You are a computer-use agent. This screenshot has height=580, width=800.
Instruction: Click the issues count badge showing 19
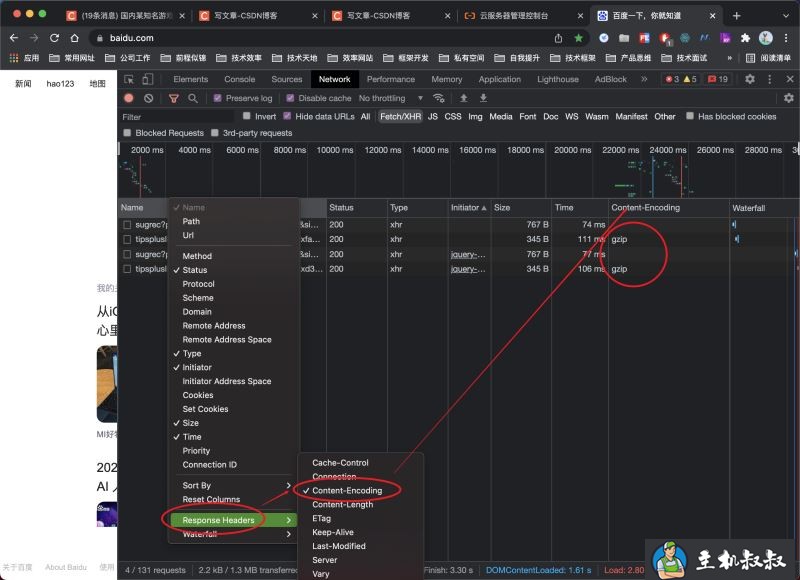[x=718, y=79]
